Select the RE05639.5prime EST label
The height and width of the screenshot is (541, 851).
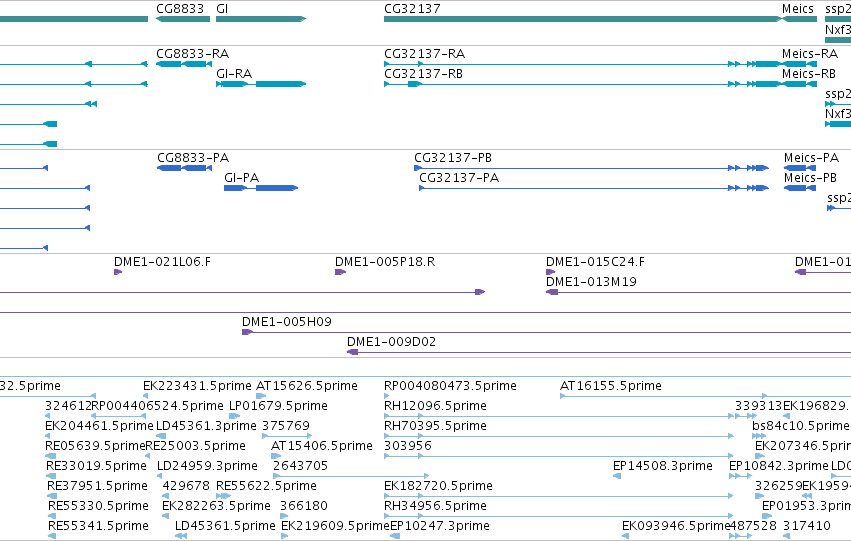(x=95, y=446)
